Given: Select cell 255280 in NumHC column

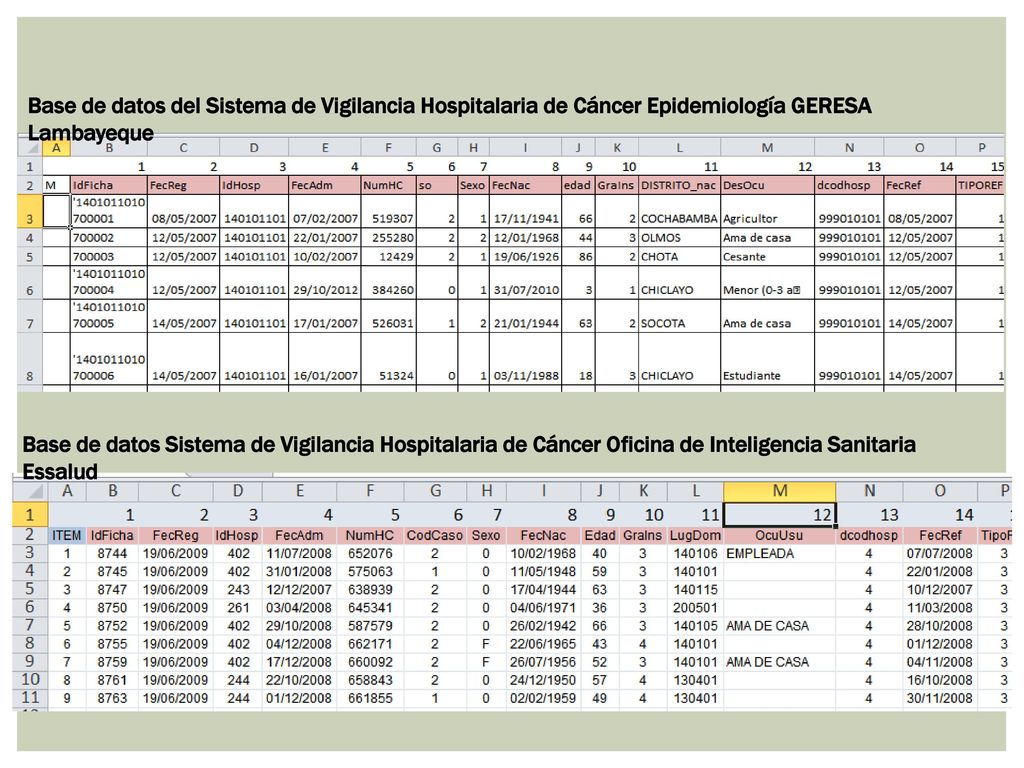Looking at the screenshot, I should click(389, 238).
